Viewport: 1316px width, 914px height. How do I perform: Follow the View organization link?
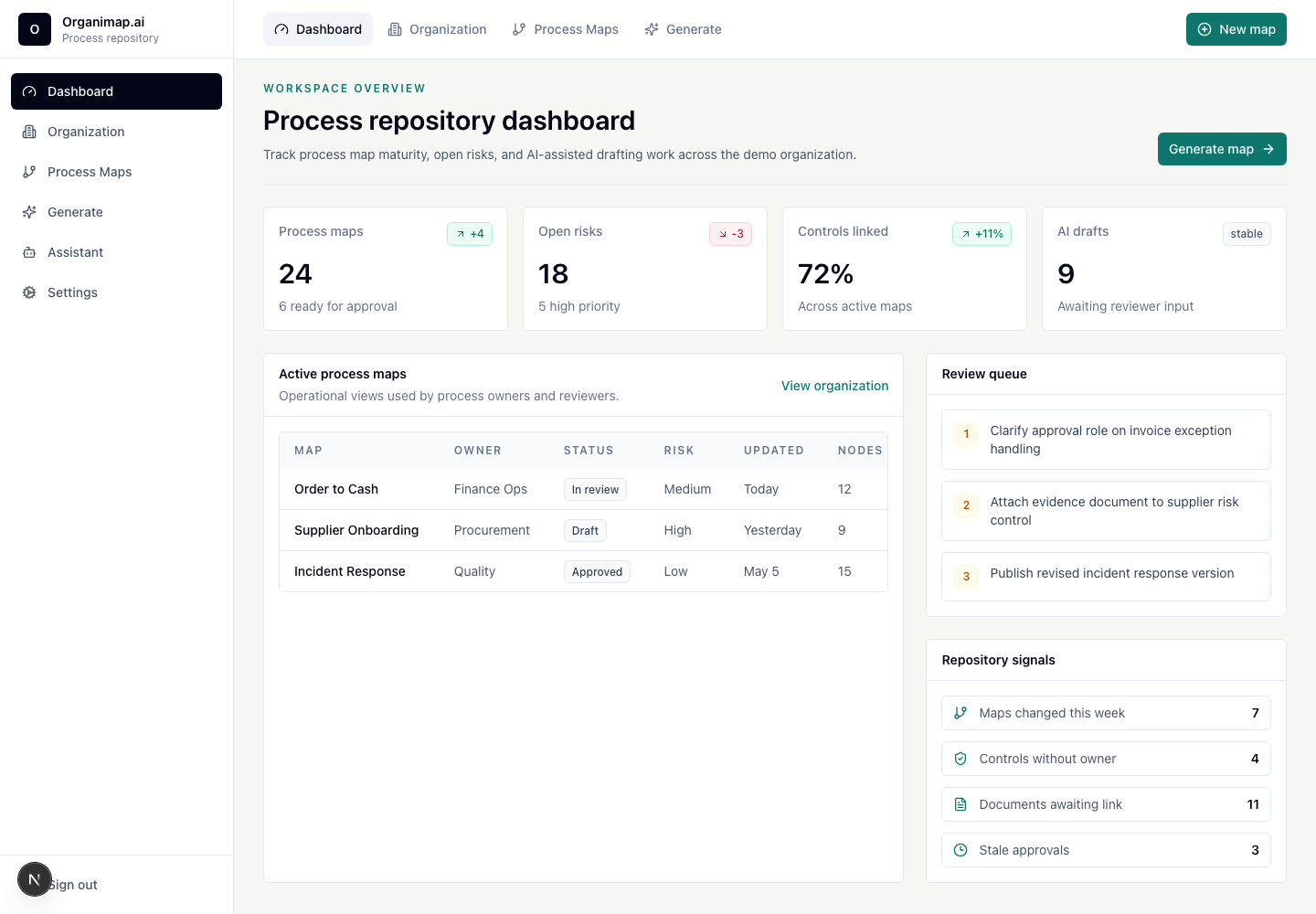pyautogui.click(x=834, y=386)
